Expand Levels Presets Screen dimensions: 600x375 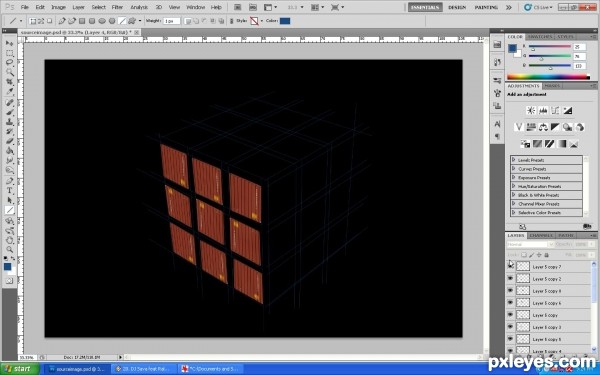[514, 160]
